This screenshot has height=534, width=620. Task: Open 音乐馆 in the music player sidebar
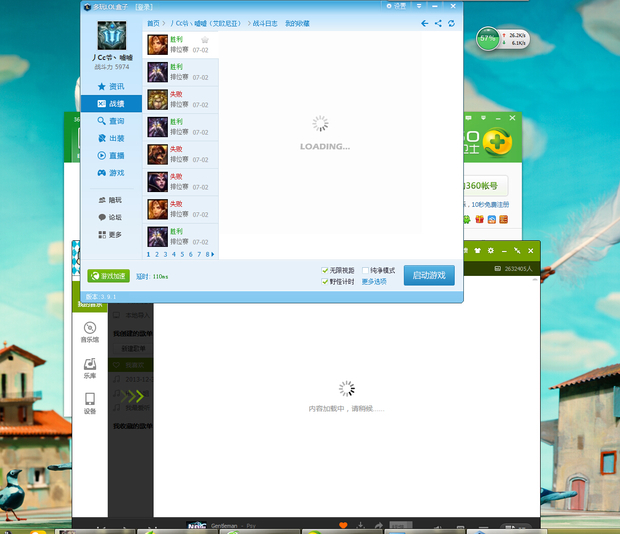(x=90, y=333)
